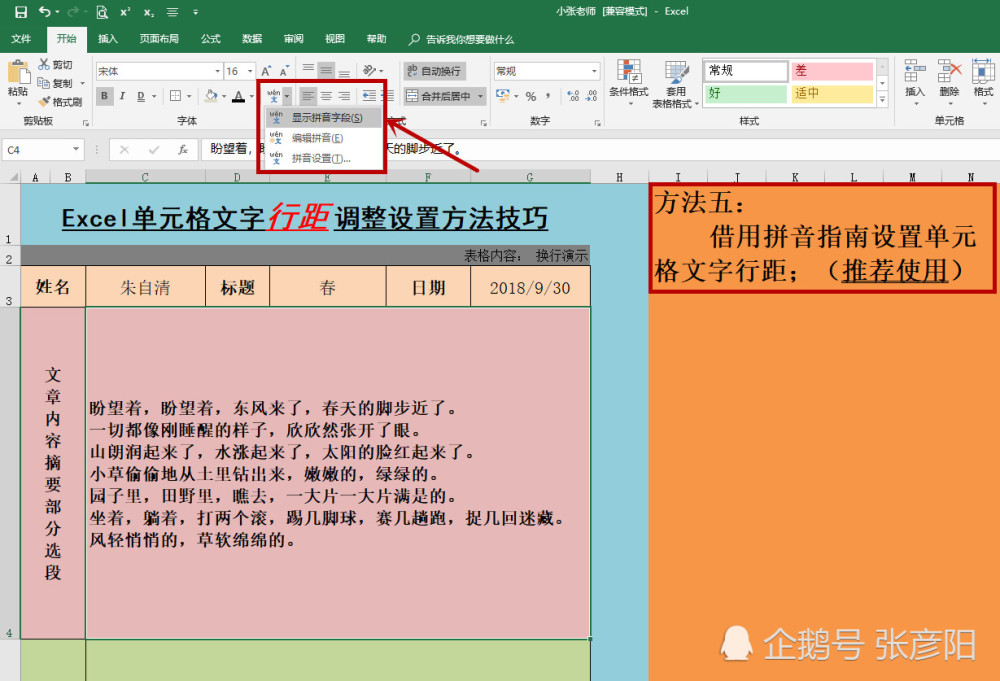Open Print Preview from quick access toolbar
1000x681 pixels.
tap(102, 11)
